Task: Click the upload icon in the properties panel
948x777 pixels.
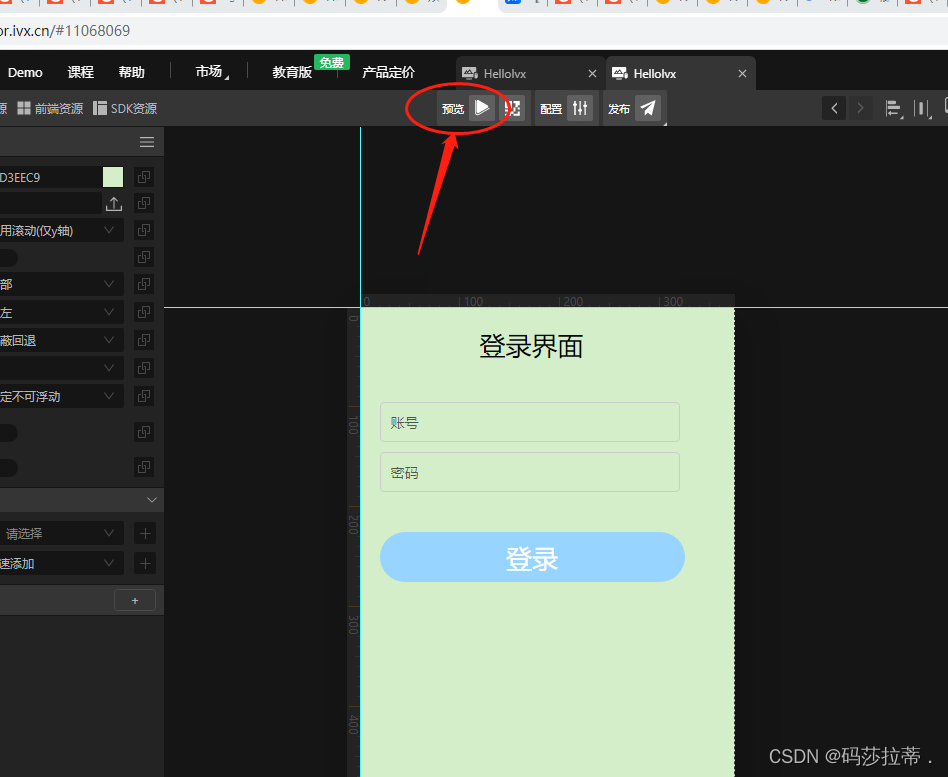Action: tap(113, 203)
